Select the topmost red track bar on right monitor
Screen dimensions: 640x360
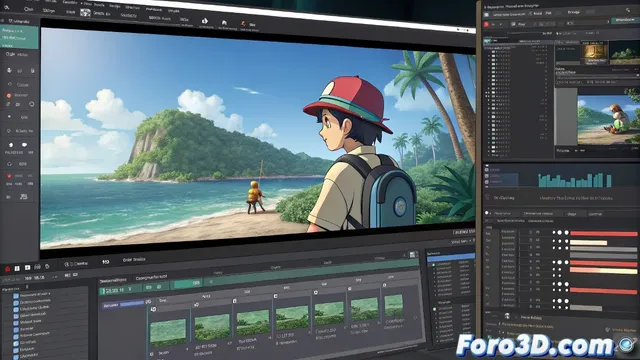pos(603,233)
